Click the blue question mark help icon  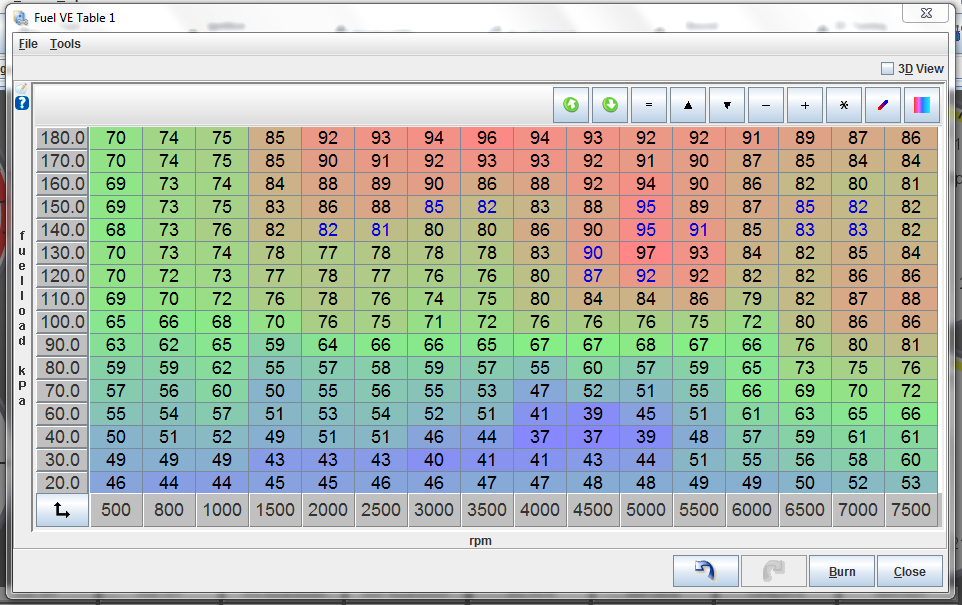(22, 103)
